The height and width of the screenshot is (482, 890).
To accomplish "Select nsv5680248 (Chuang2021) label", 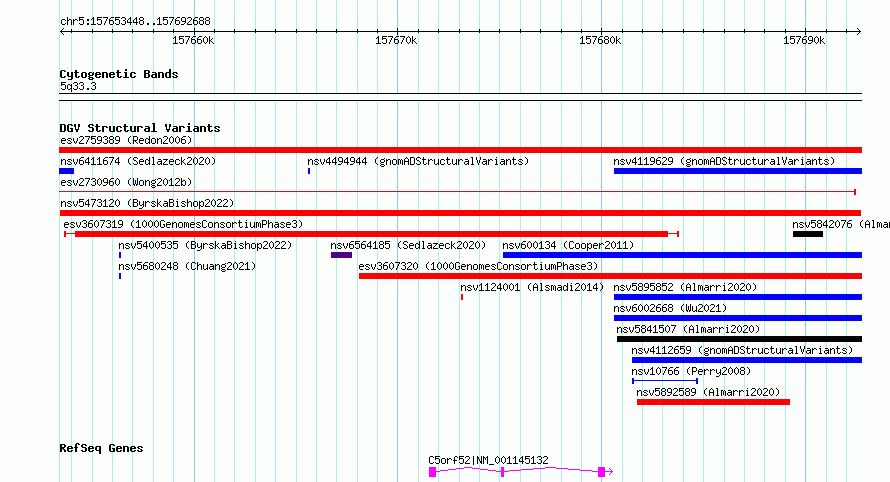I will [x=187, y=266].
